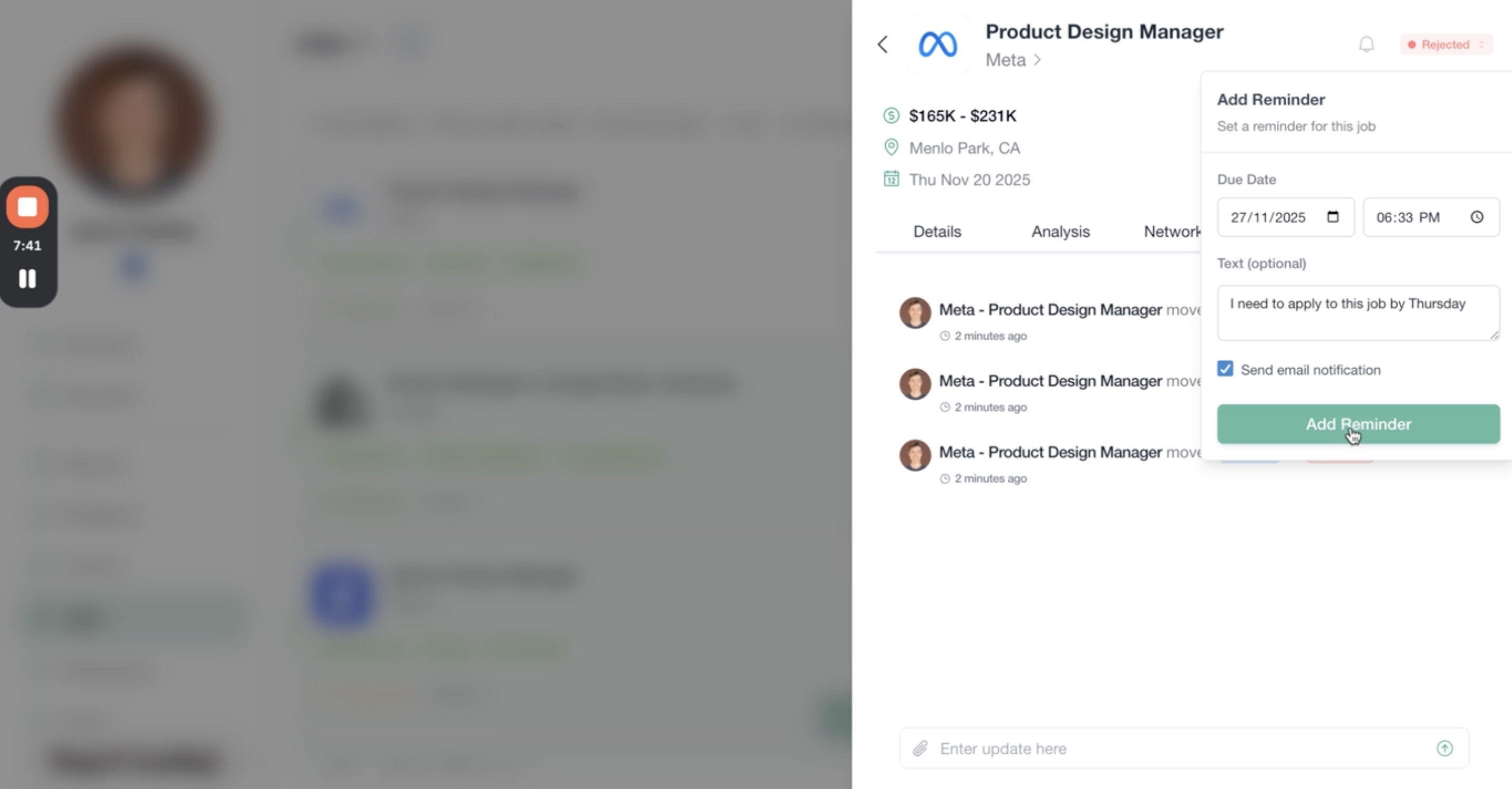1512x789 pixels.
Task: Click the back arrow in job panel
Action: point(883,45)
